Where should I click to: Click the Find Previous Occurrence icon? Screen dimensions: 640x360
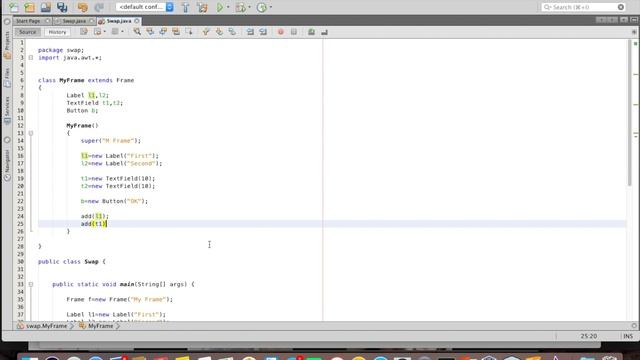[150, 32]
